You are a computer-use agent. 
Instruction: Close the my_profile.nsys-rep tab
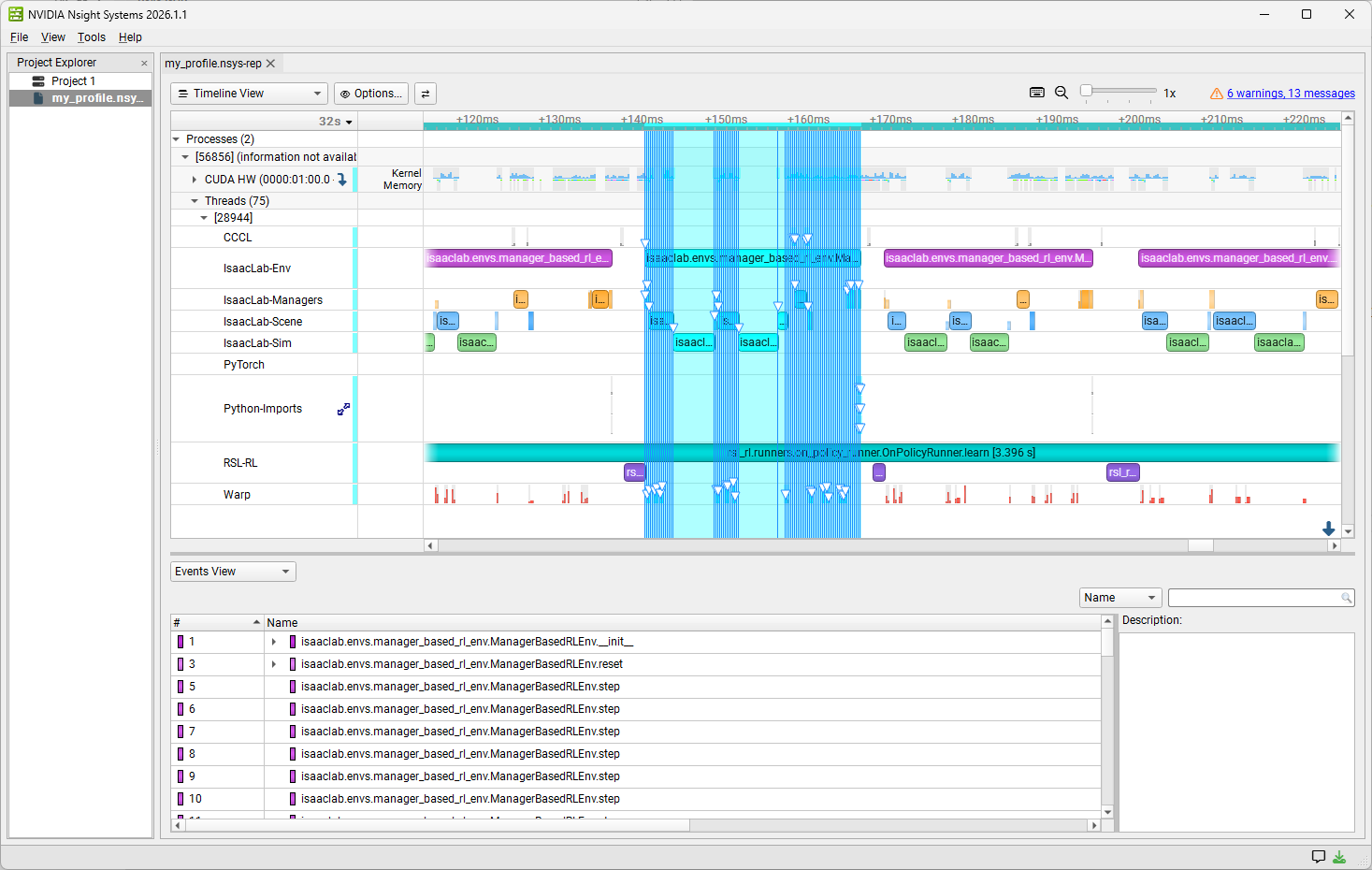[271, 64]
